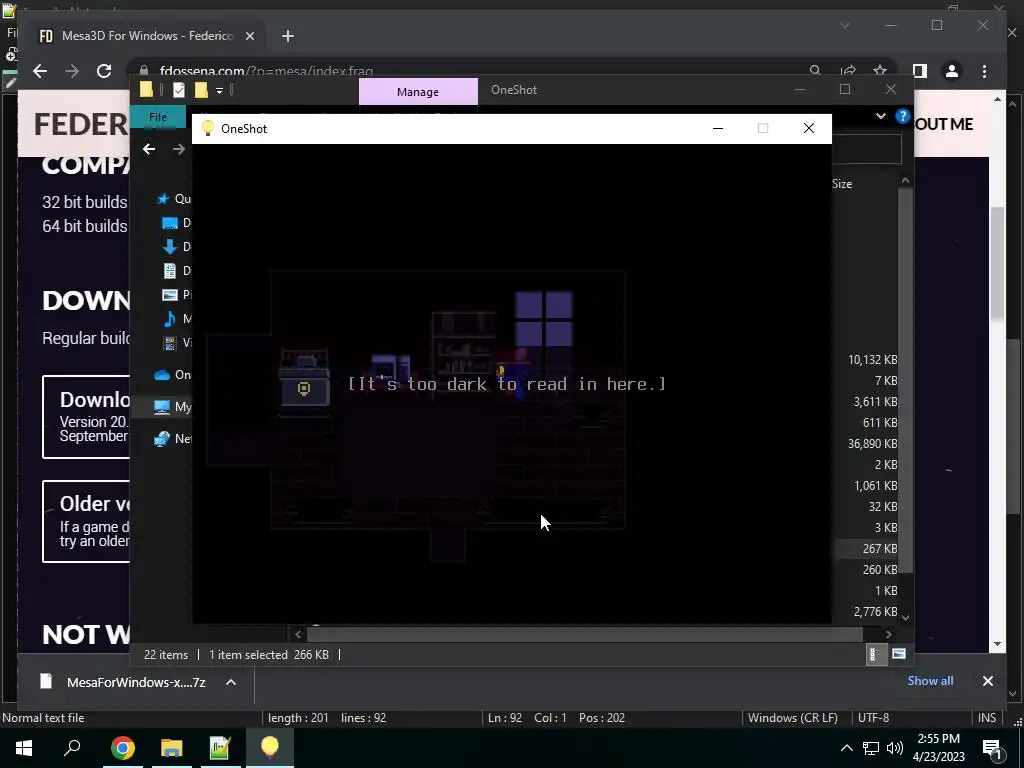Screen dimensions: 1024x768
Task: Open Chrome profile avatar
Action: click(x=952, y=71)
